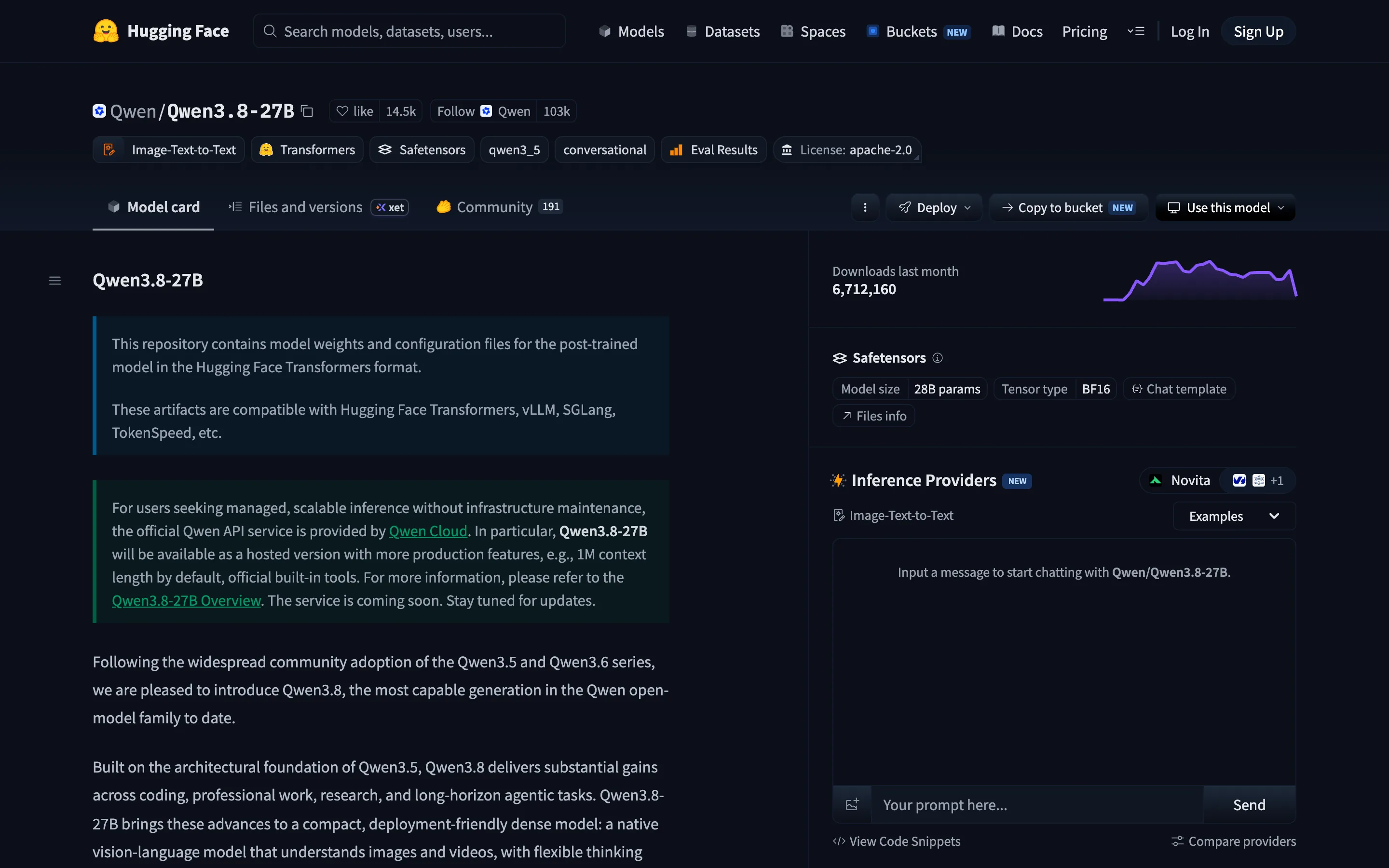Click the Hugging Face logo
The width and height of the screenshot is (1389, 868).
click(161, 31)
